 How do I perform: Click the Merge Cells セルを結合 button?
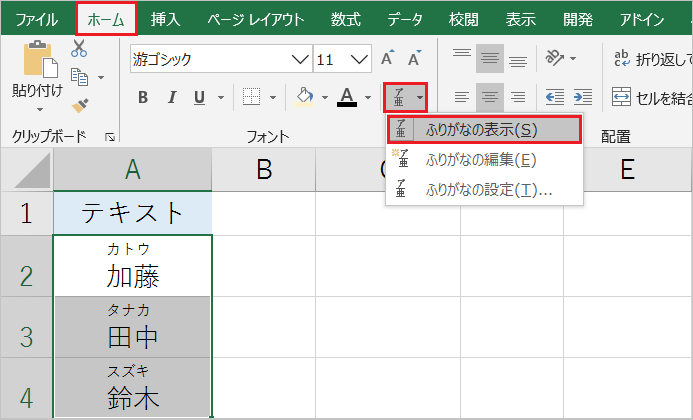[x=652, y=98]
